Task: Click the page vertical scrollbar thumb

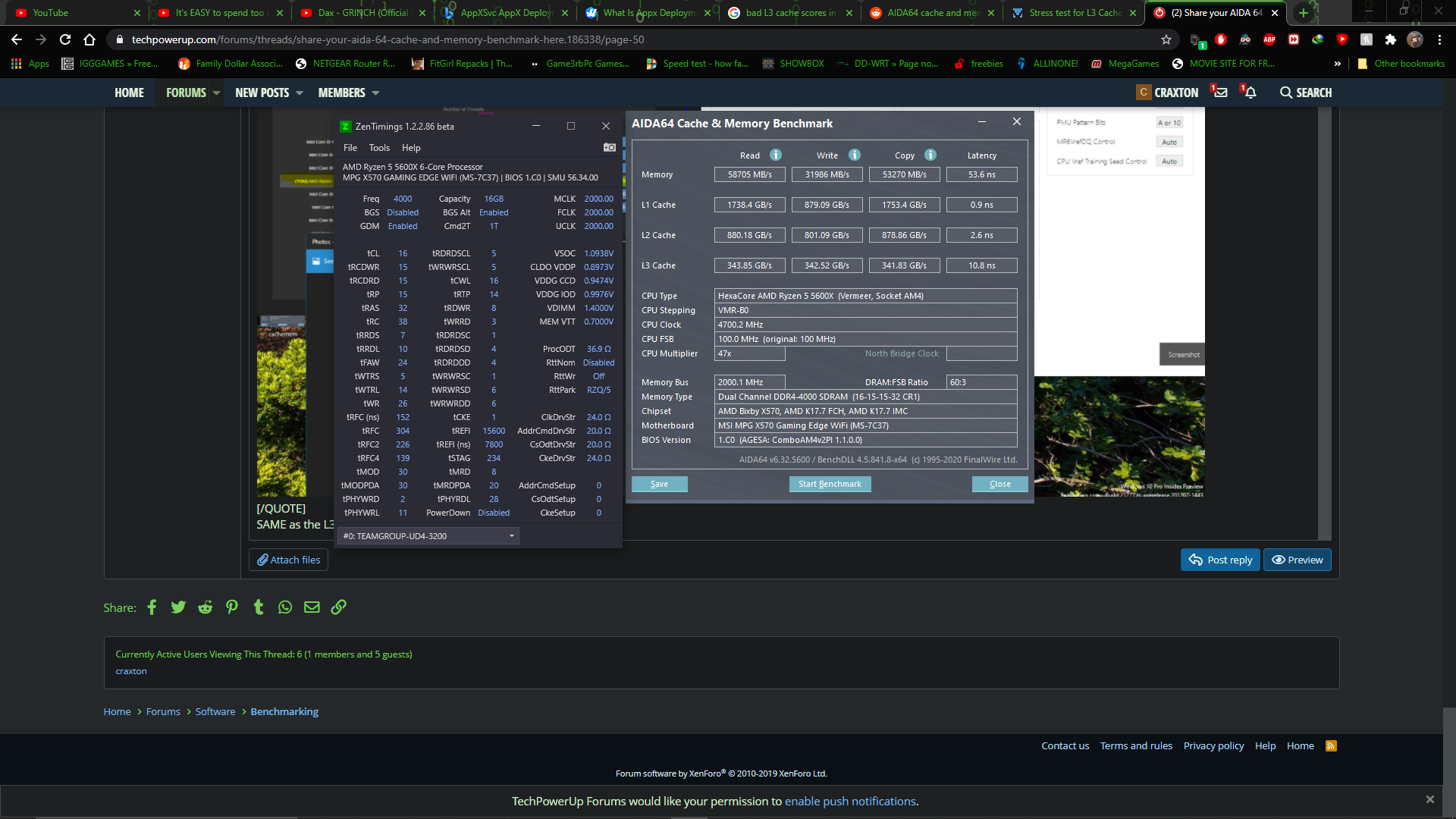Action: point(1449,746)
